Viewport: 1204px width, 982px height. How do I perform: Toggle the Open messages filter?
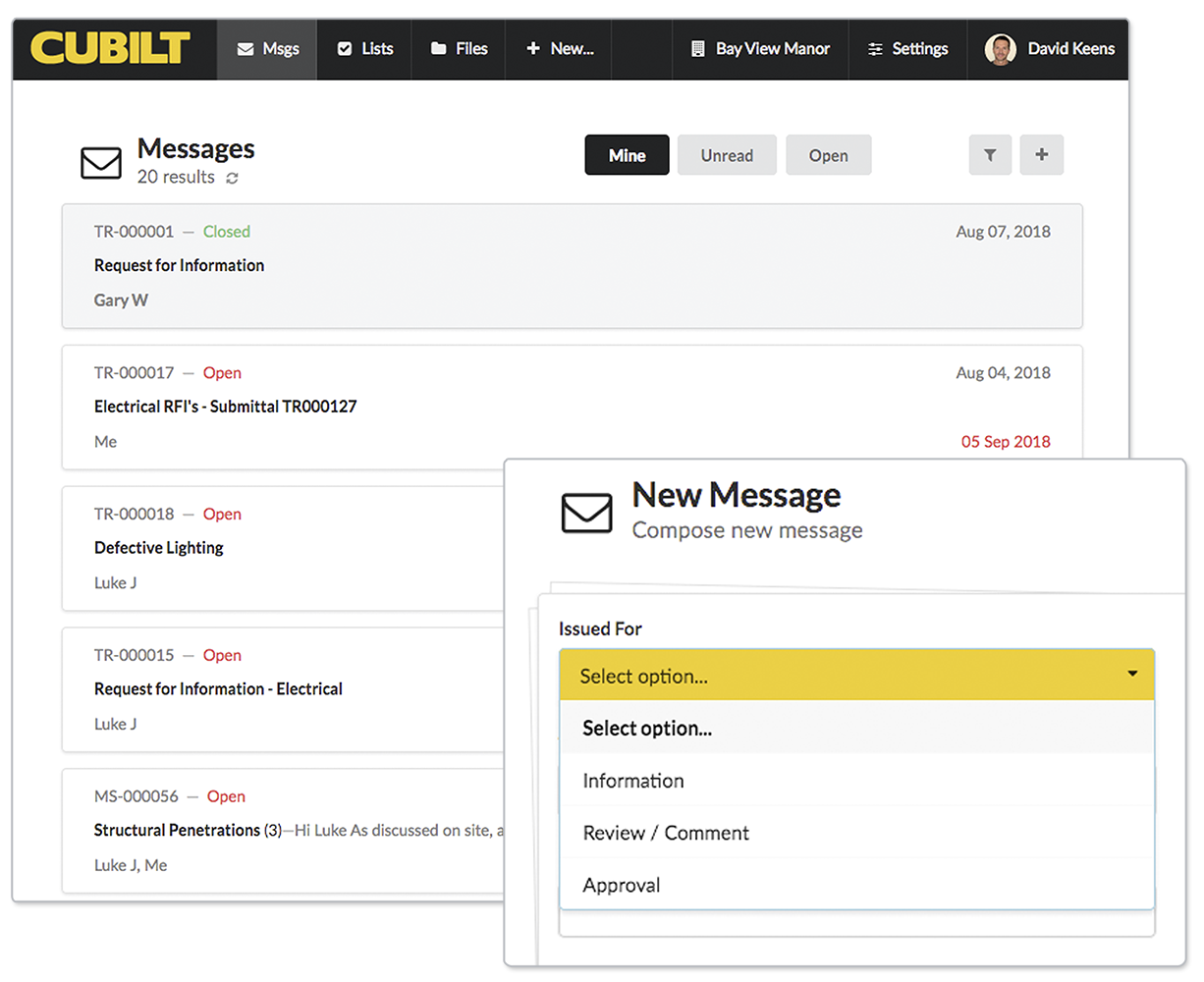[x=828, y=154]
